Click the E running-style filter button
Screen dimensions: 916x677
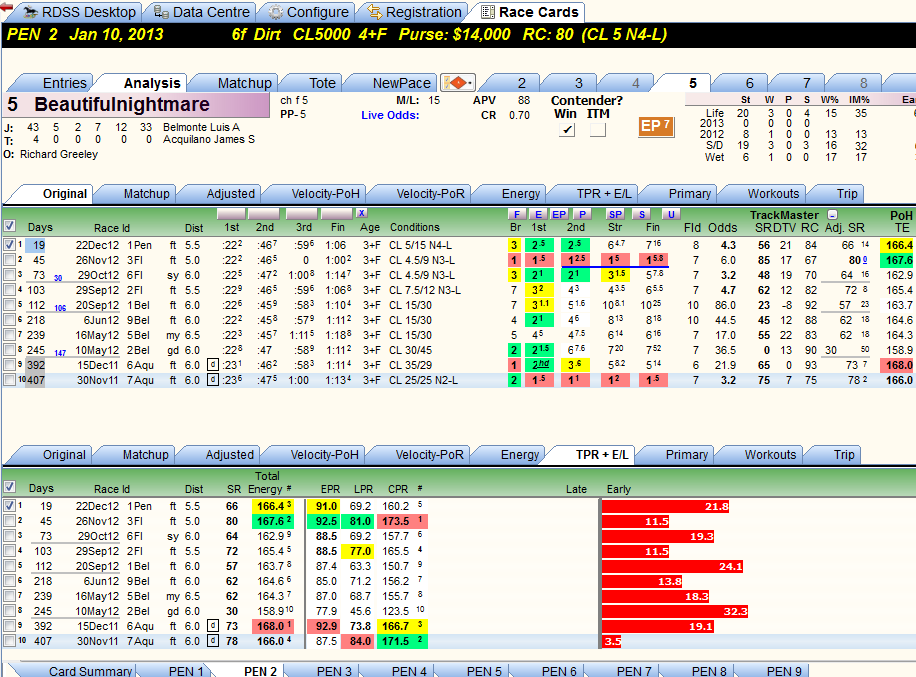coord(538,214)
